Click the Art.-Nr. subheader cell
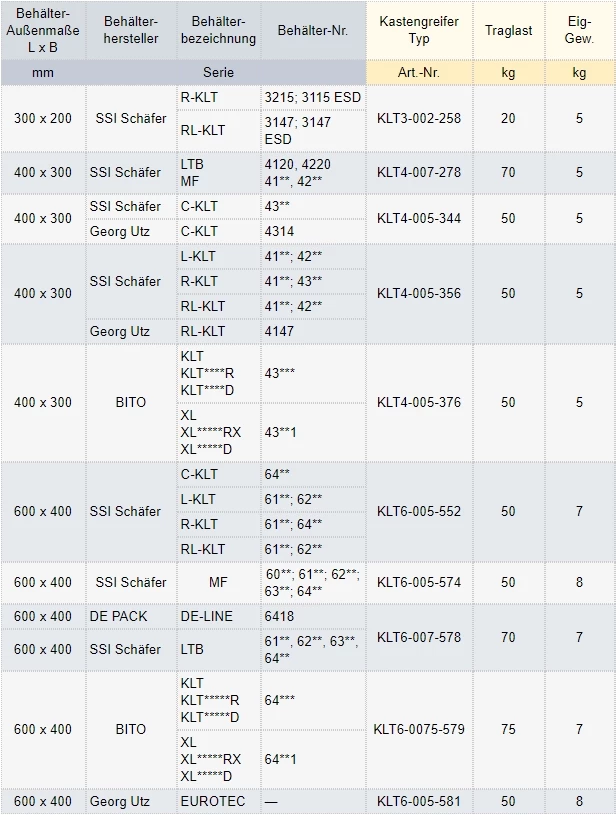This screenshot has width=616, height=815. click(419, 73)
